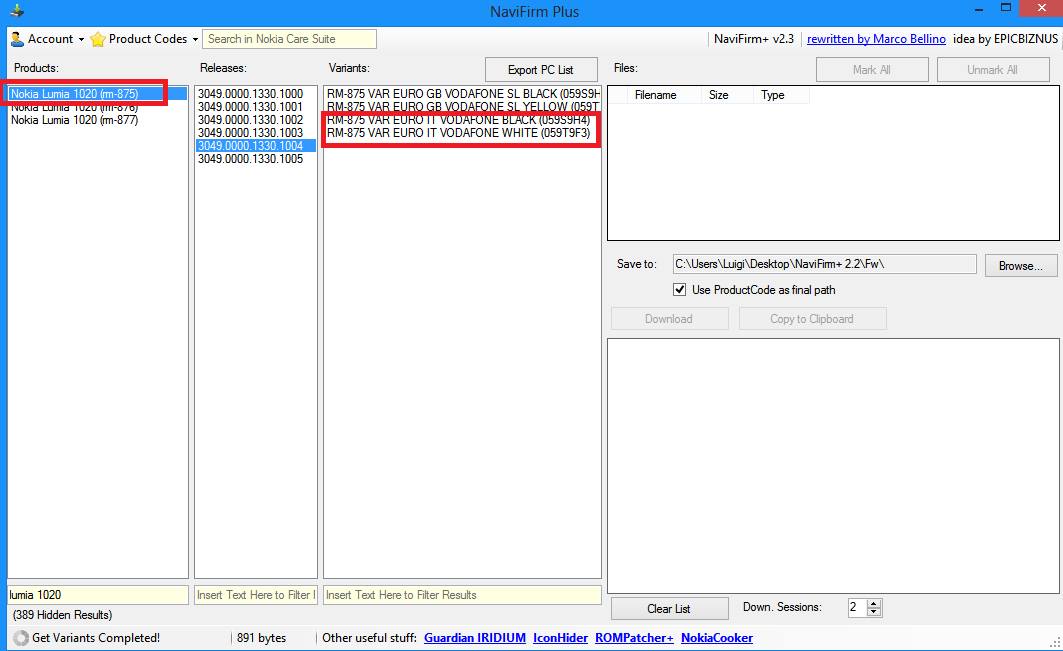This screenshot has width=1063, height=651.
Task: Select release 3049.0000.1330.1000
Action: click(256, 94)
